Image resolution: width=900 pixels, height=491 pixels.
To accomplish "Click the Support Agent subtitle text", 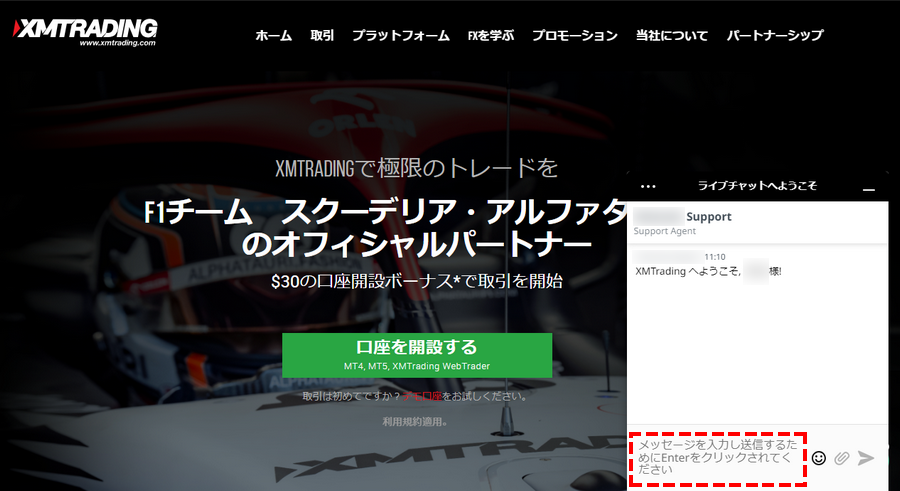I will [665, 231].
